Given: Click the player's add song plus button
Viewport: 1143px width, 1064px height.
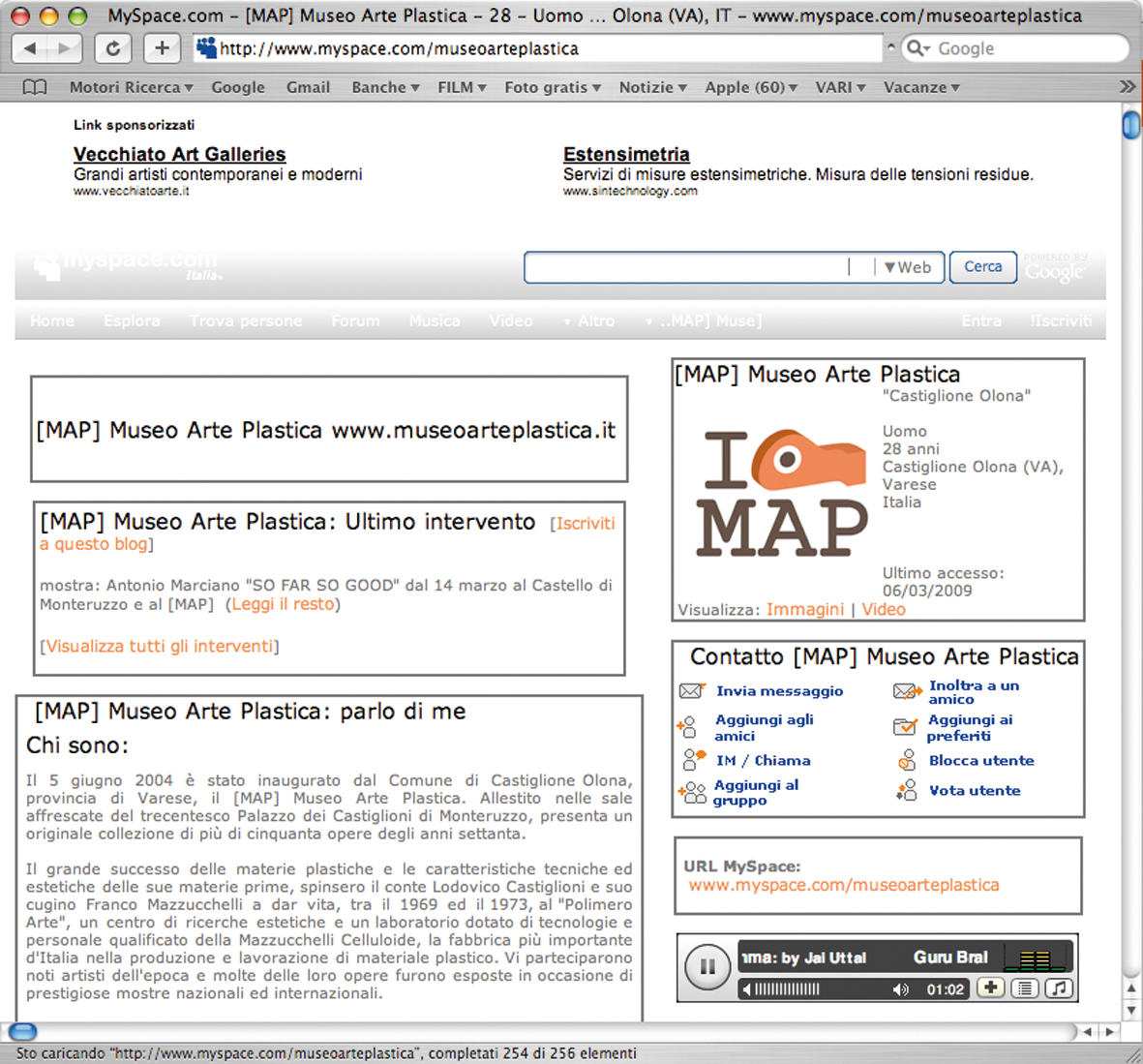Looking at the screenshot, I should coord(991,988).
